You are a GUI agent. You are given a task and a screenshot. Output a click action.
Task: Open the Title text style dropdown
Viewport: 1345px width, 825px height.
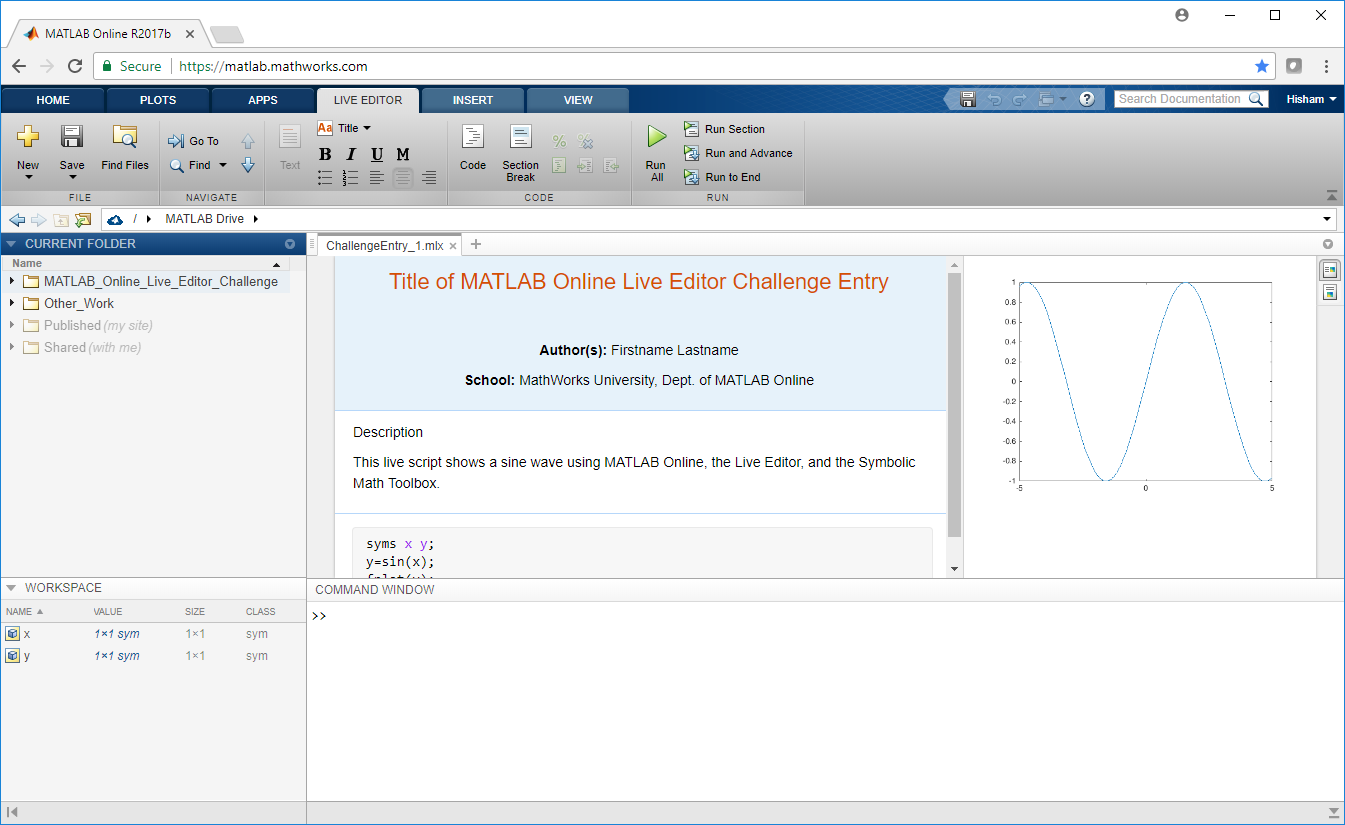pos(345,128)
